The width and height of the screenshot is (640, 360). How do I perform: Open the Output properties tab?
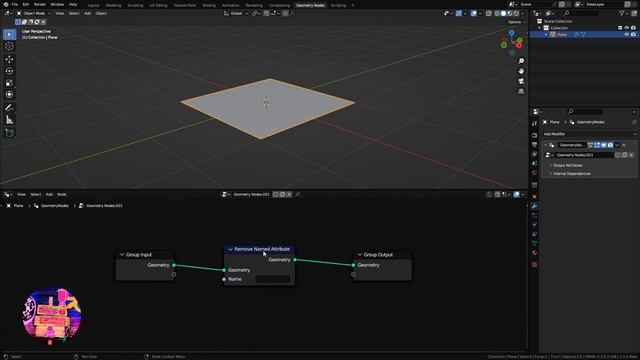[x=534, y=144]
